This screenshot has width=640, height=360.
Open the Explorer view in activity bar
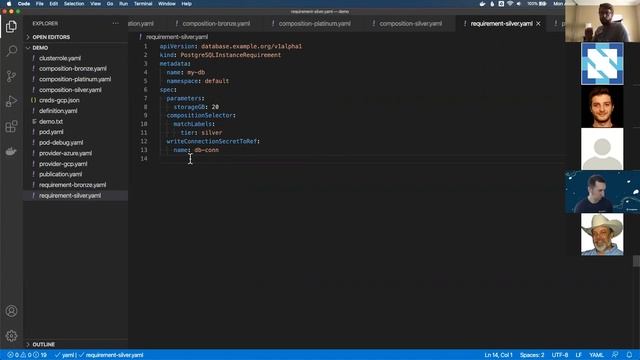pyautogui.click(x=11, y=27)
